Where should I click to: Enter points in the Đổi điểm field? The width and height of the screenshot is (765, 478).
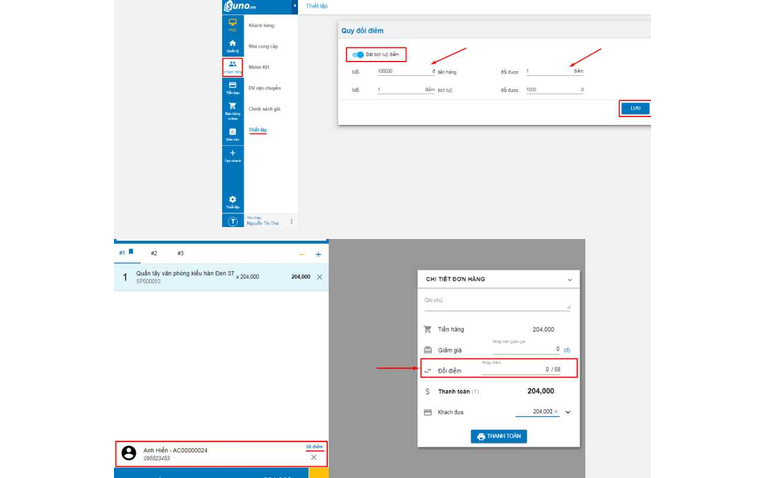click(x=522, y=370)
